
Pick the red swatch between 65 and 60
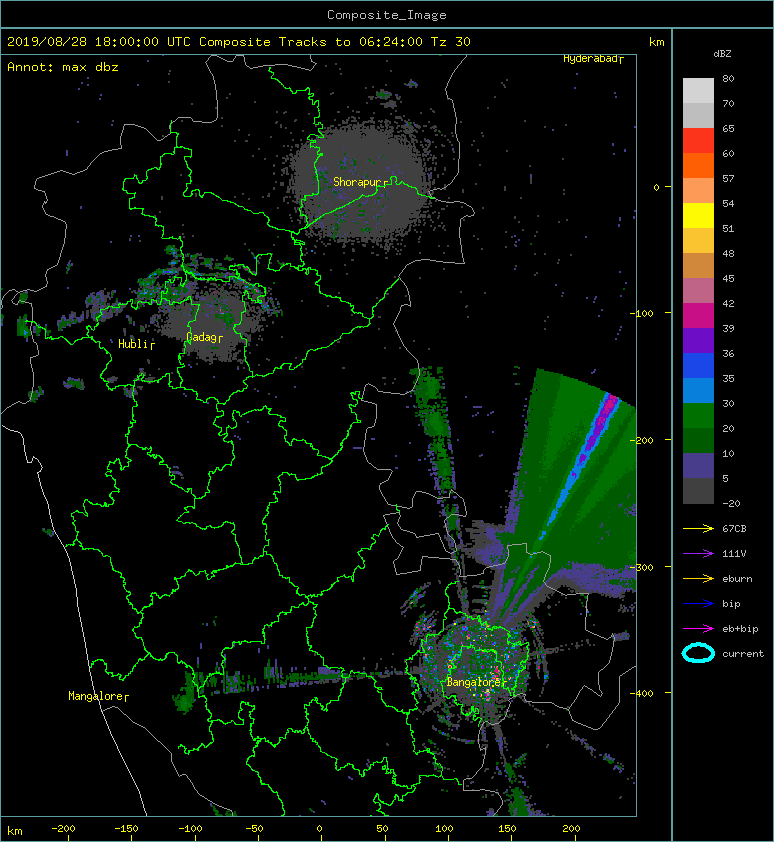(x=698, y=141)
